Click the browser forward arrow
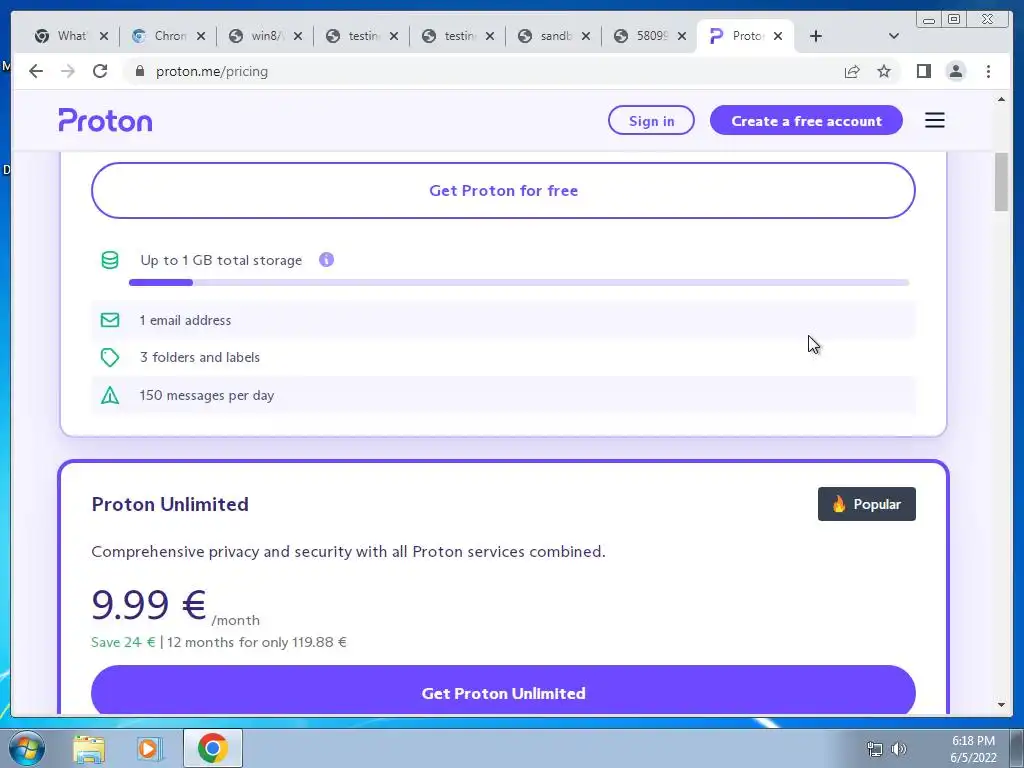1024x768 pixels. pos(68,71)
